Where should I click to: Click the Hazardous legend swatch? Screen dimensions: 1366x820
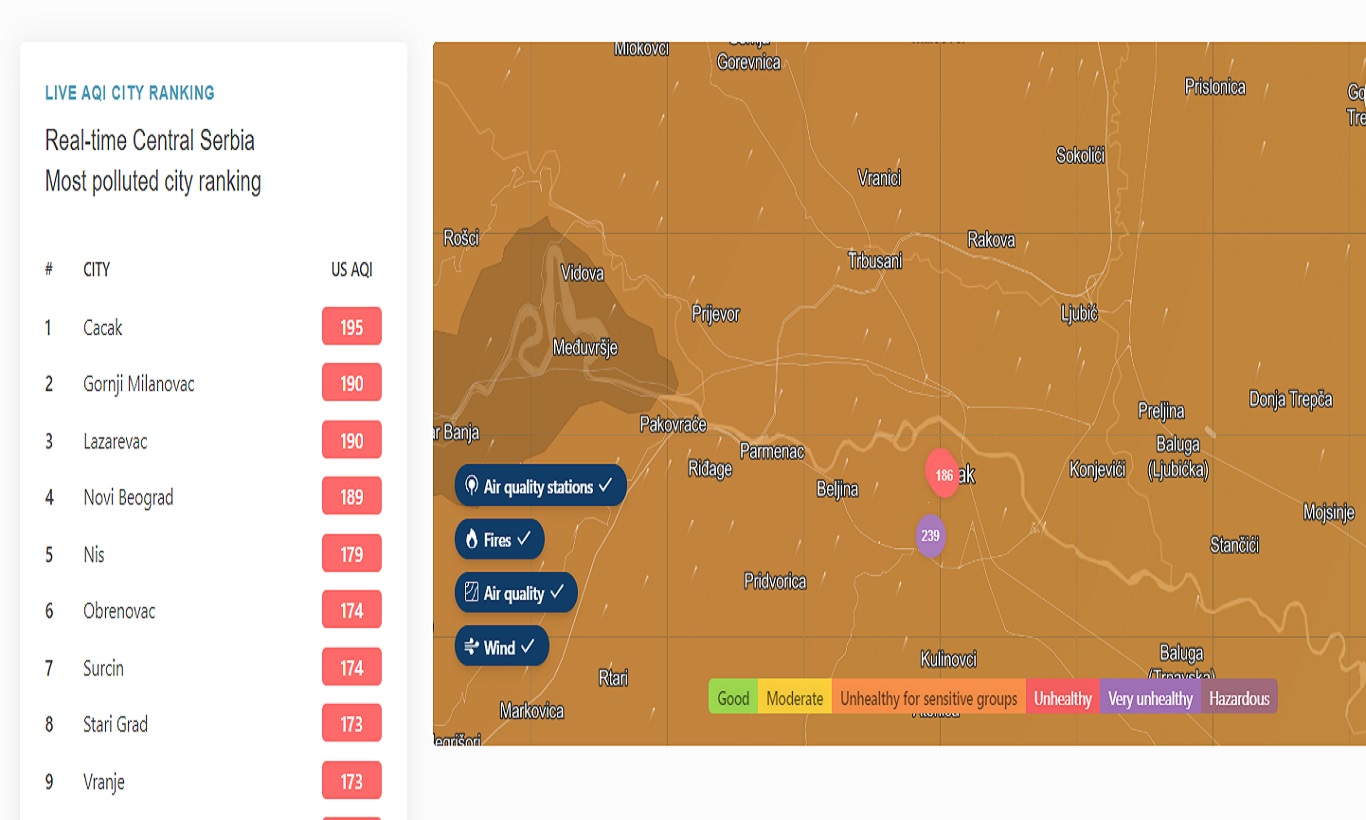1239,698
